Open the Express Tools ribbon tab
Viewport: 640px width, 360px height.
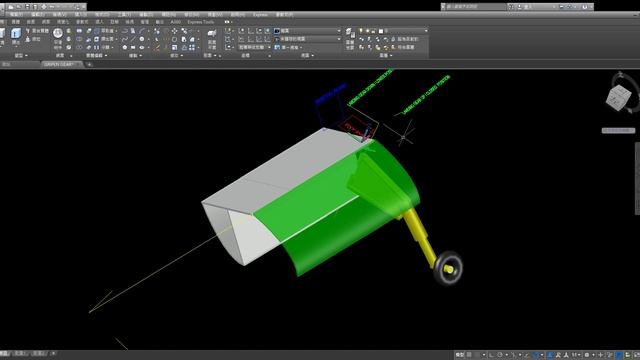click(x=200, y=22)
